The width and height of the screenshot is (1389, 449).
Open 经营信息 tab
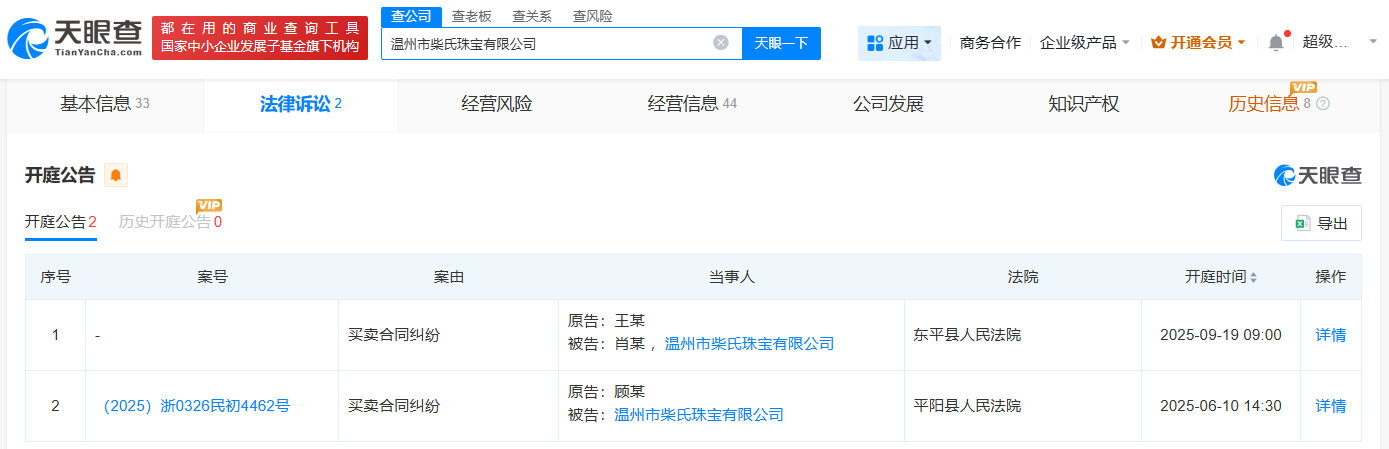692,104
